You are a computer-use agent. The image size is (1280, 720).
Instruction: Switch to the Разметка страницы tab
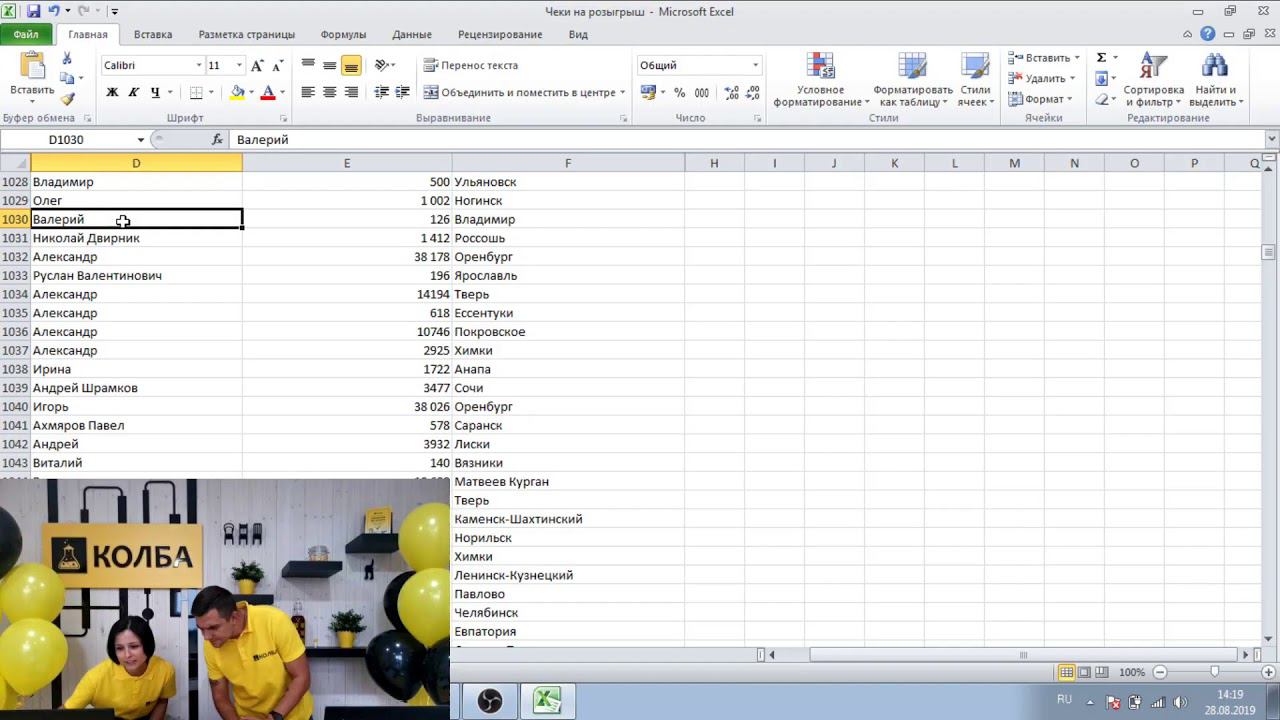point(246,34)
